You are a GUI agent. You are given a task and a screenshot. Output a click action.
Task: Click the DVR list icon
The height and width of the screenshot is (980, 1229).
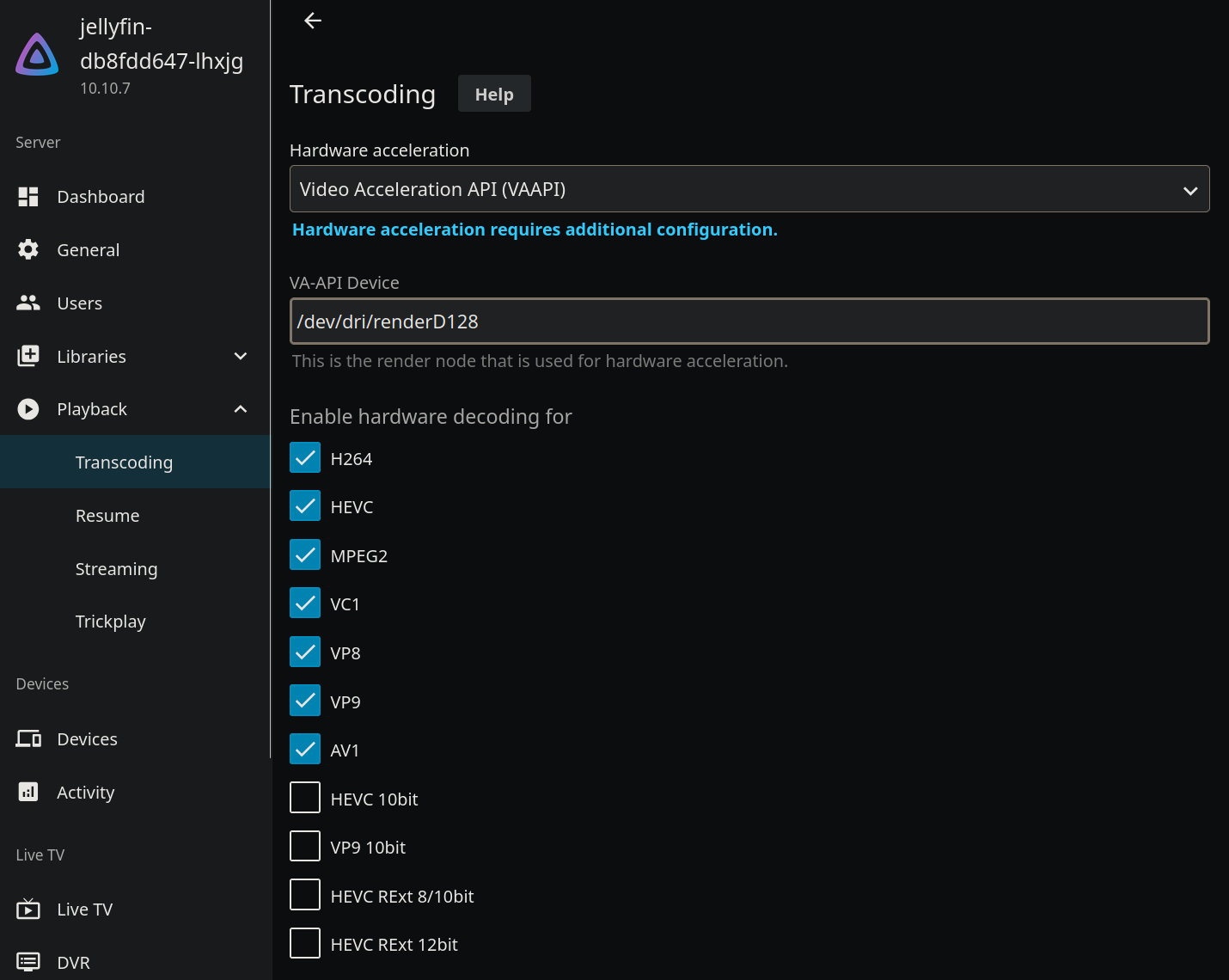pos(28,962)
